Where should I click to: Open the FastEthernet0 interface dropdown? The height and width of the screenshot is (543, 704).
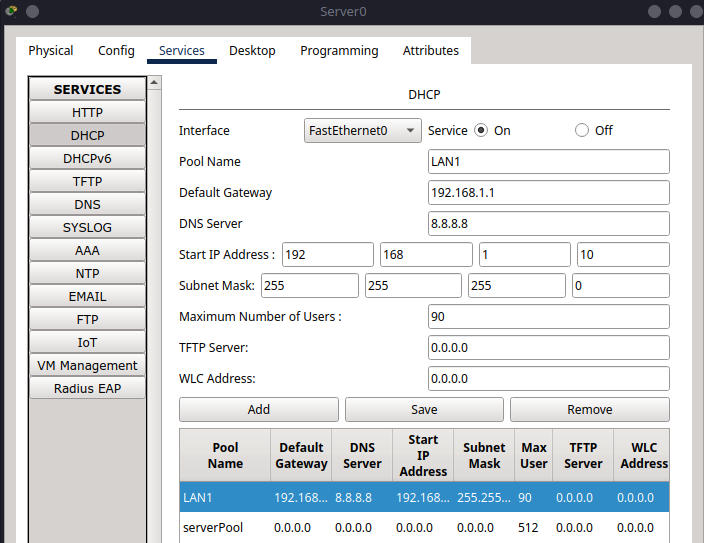(362, 130)
